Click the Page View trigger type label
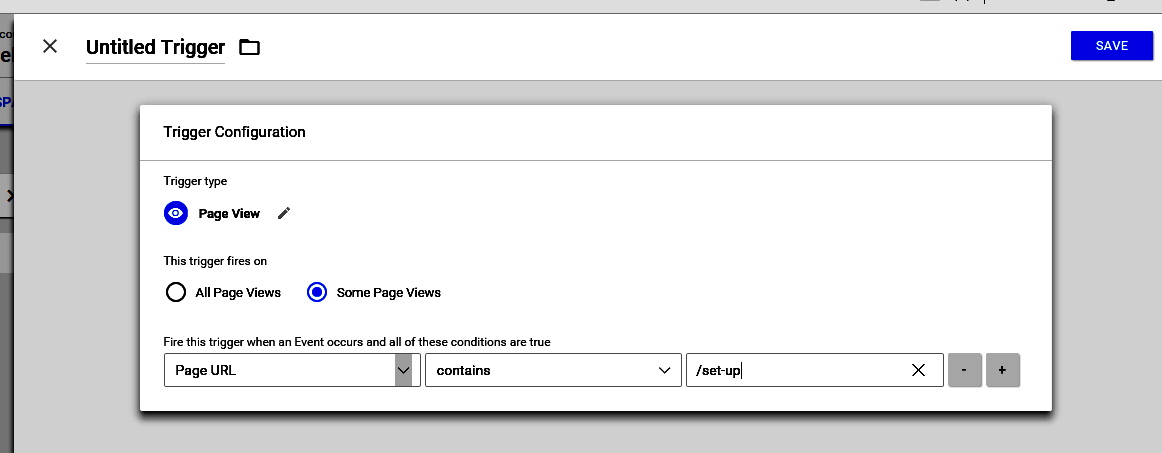1162x453 pixels. (x=229, y=213)
